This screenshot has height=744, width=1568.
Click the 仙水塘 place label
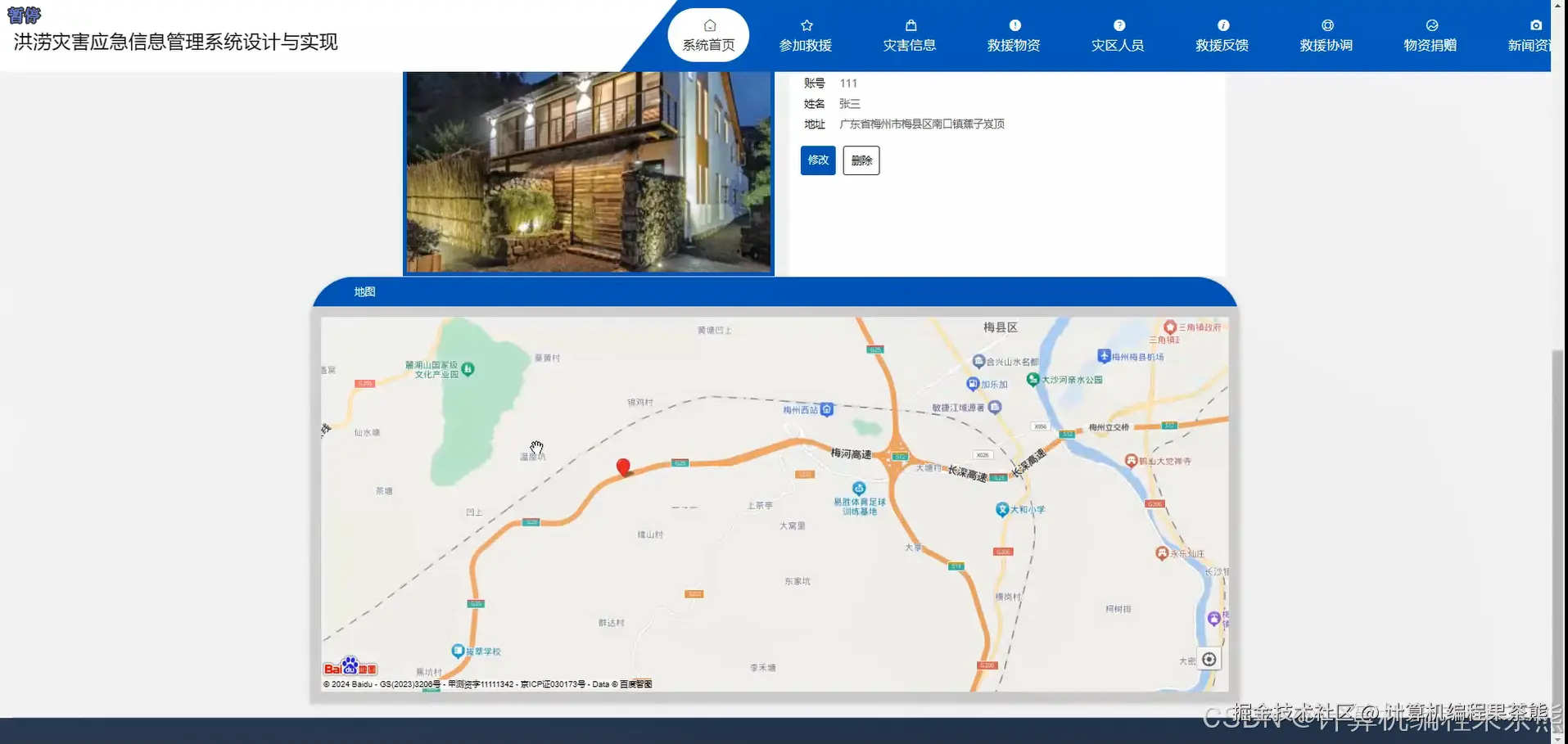[x=367, y=433]
